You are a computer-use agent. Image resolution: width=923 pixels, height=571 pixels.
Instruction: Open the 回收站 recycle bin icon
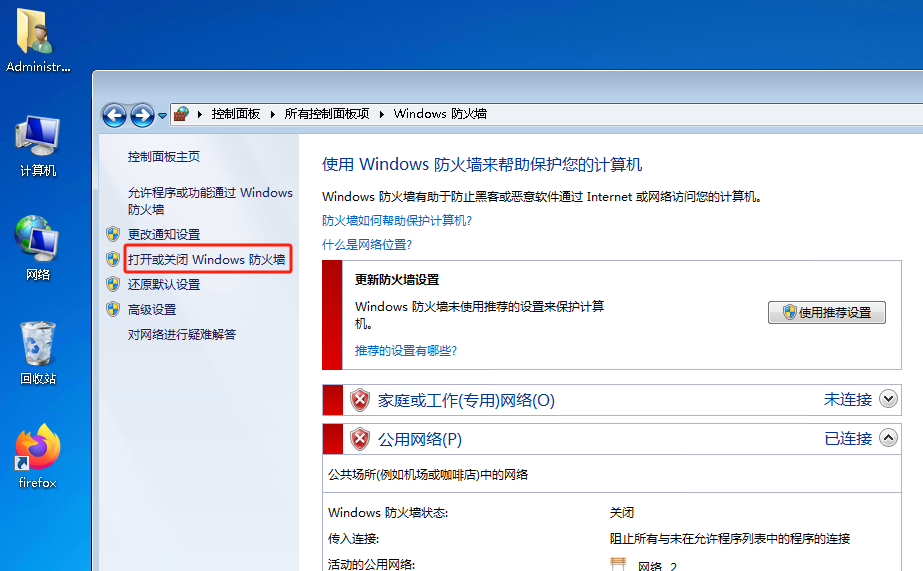38,348
